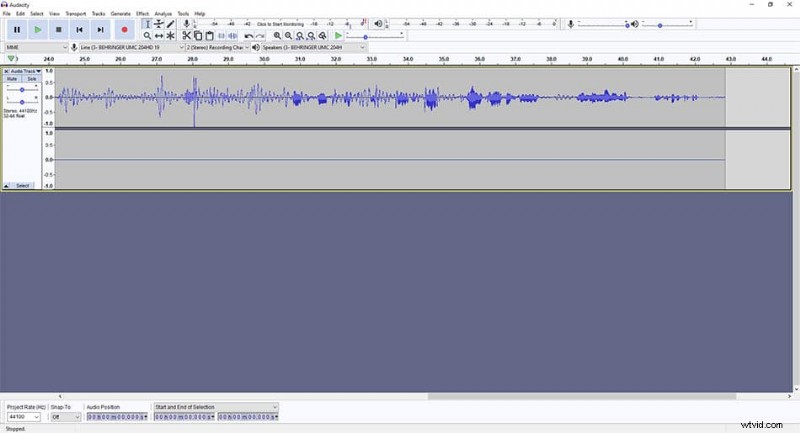The height and width of the screenshot is (433, 800).
Task: Open the Analyze menu
Action: pos(163,14)
